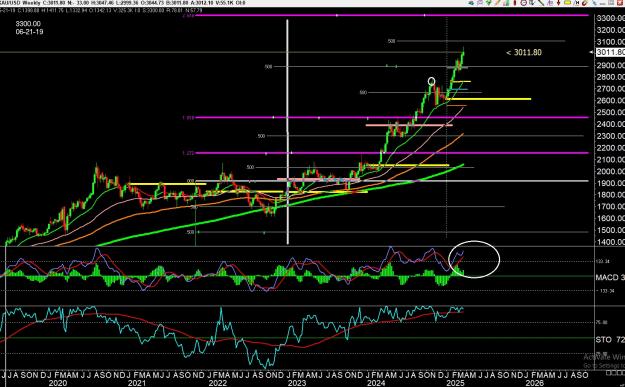Click the 3300.00 label on the price axis

click(610, 18)
